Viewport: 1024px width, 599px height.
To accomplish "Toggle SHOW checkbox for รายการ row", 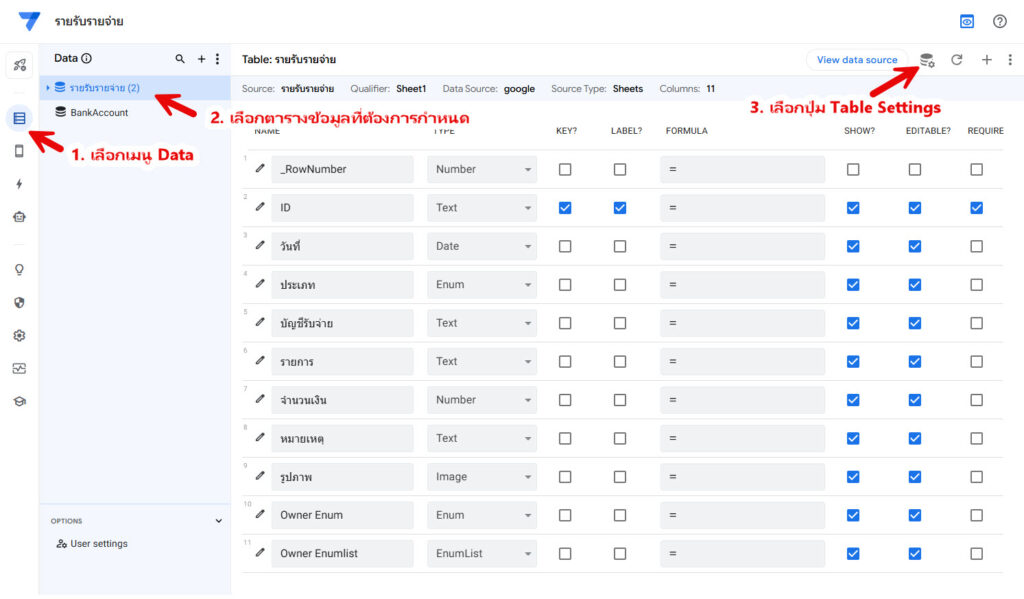I will 853,361.
